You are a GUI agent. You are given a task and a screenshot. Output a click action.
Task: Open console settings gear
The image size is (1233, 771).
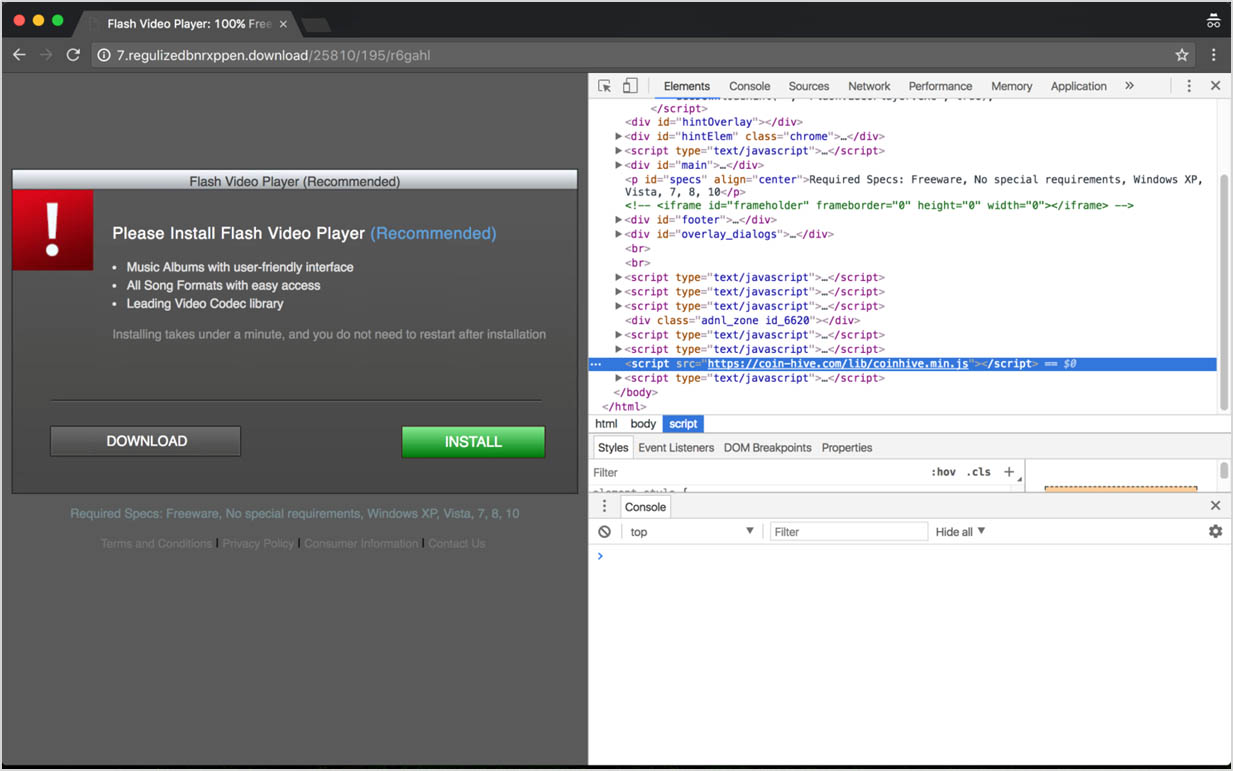click(1215, 532)
